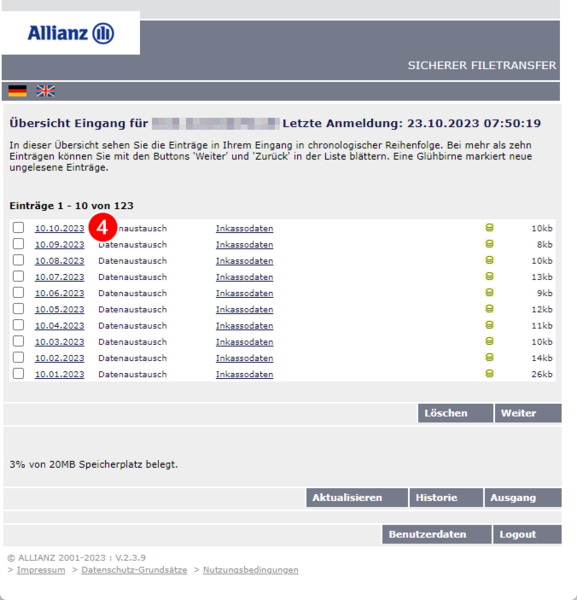Open the 10.09.2023 date link

click(60, 245)
